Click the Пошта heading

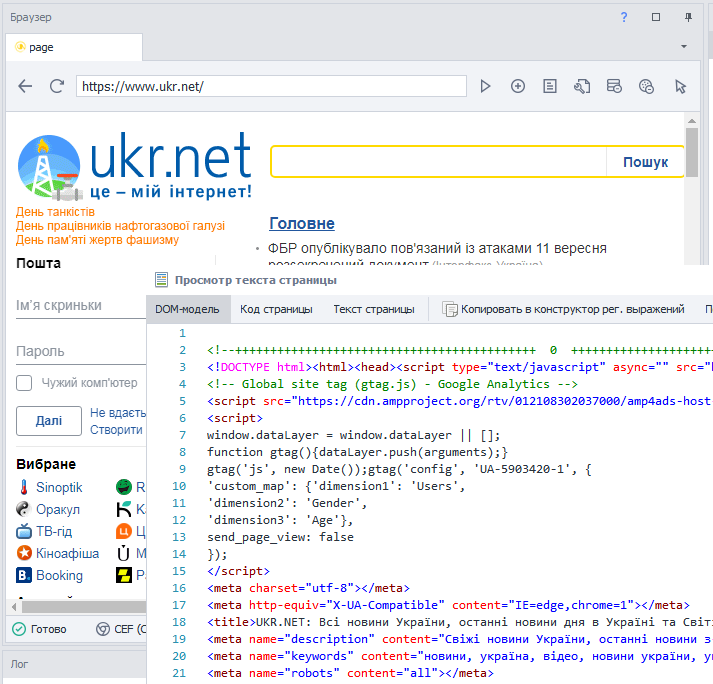(x=39, y=263)
